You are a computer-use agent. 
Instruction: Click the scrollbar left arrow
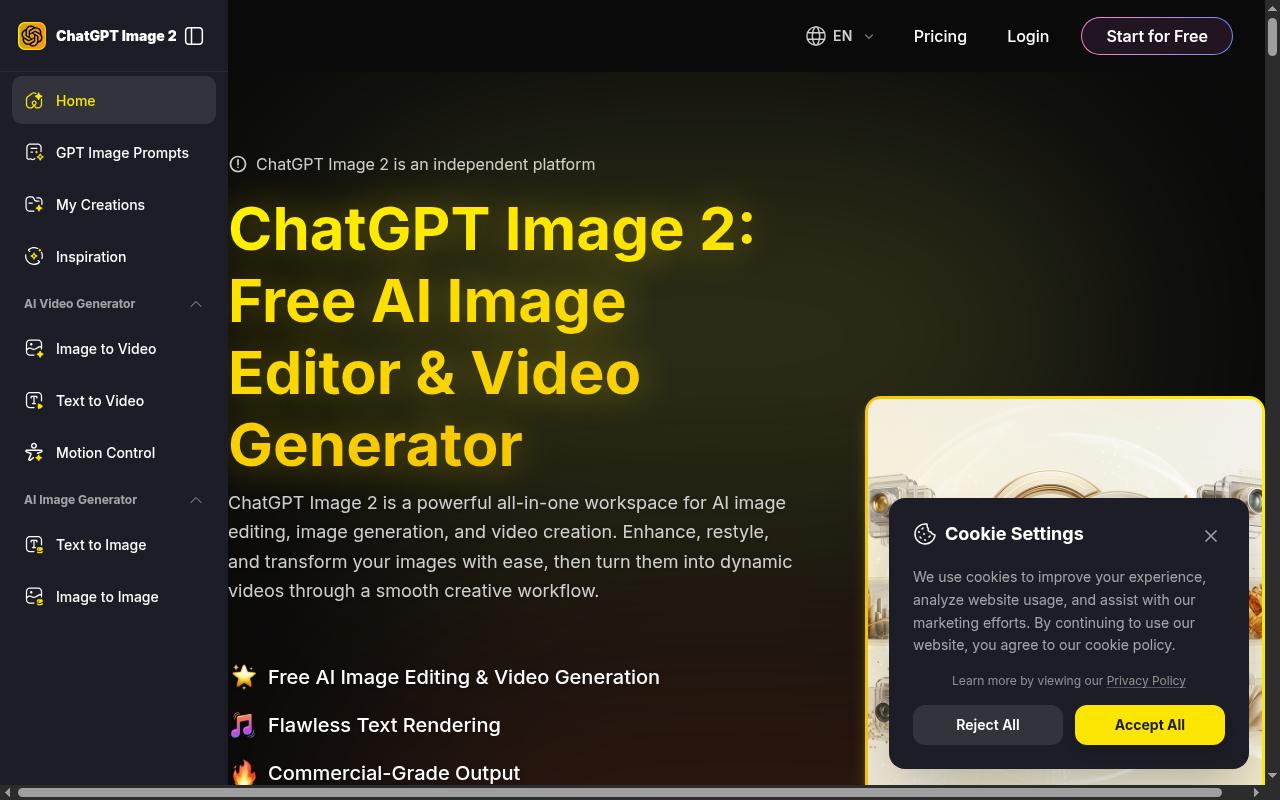pos(8,793)
